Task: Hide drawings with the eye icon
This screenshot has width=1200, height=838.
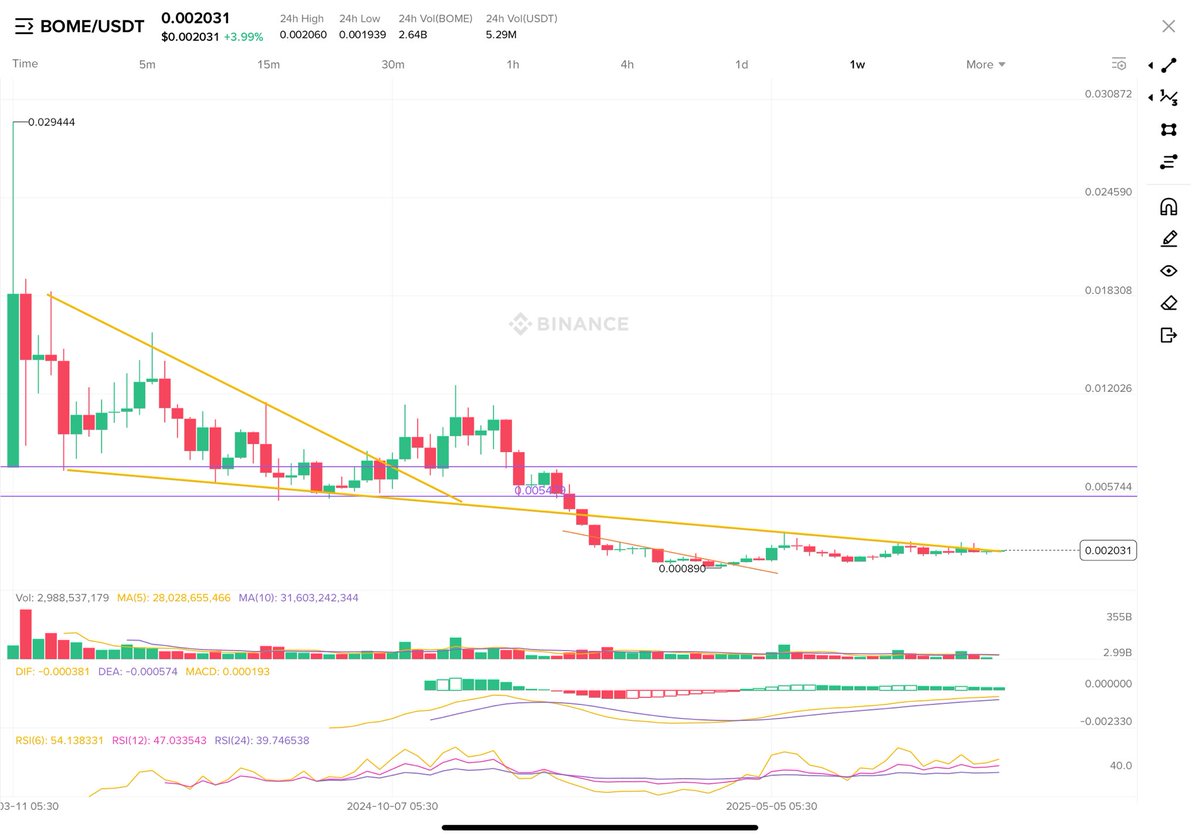Action: pos(1168,271)
